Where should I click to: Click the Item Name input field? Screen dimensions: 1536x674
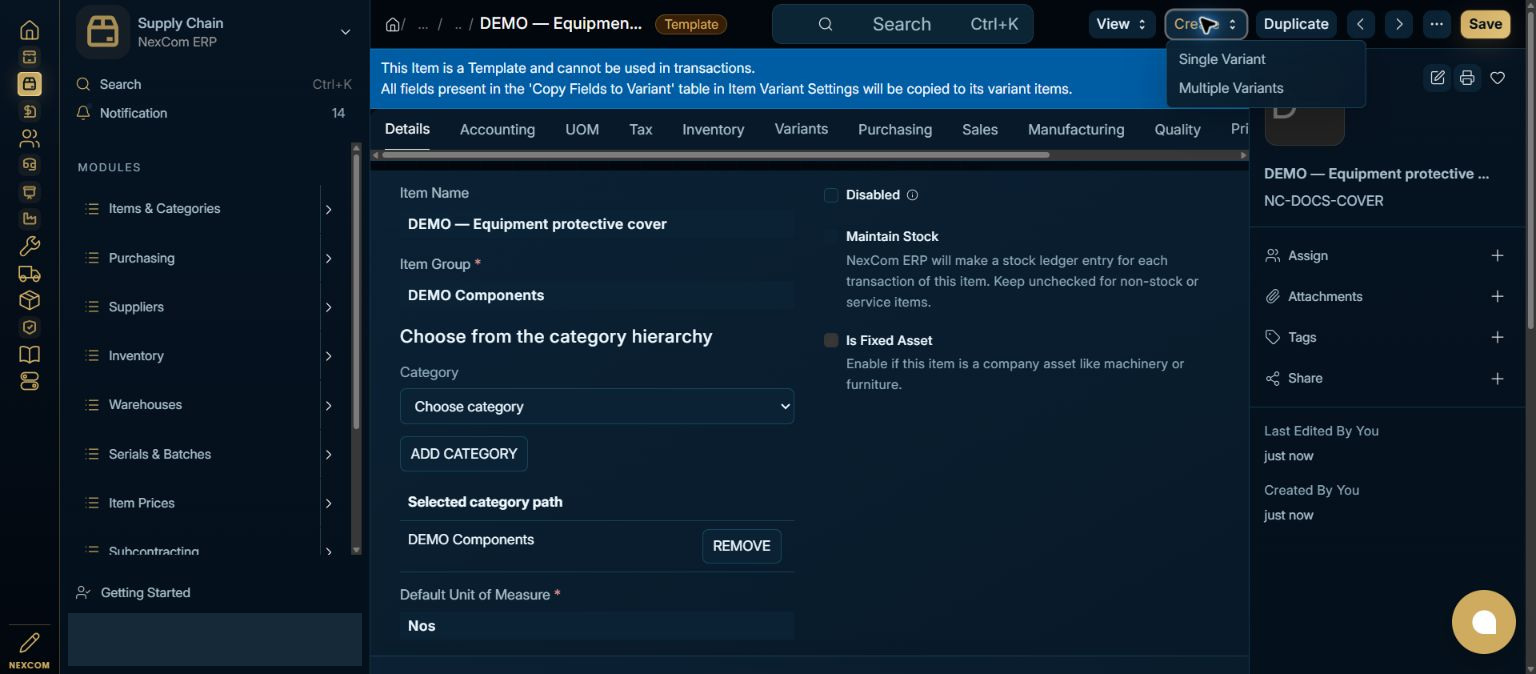pos(597,224)
